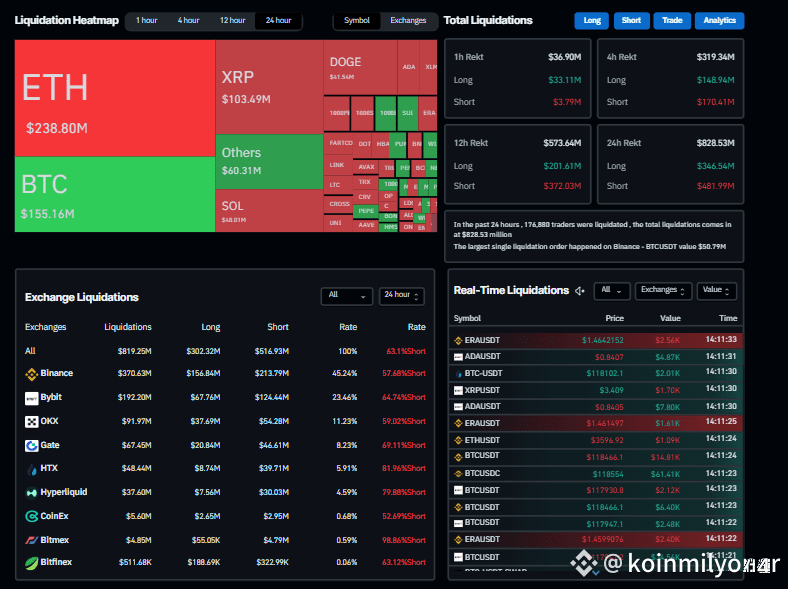Click the Binance exchange logo icon
Viewport: 788px width, 589px height.
pyautogui.click(x=32, y=374)
